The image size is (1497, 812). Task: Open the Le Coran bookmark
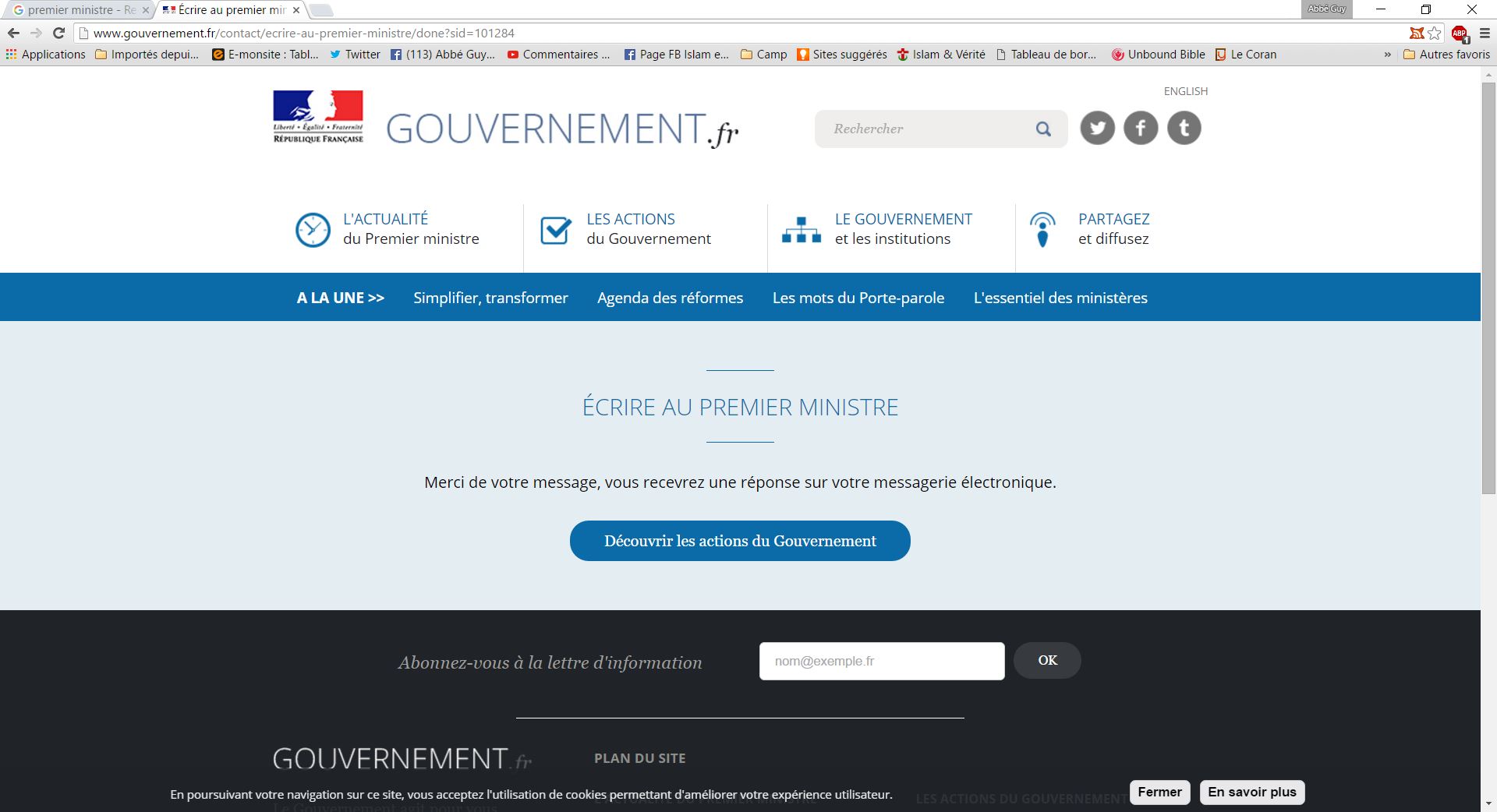point(1246,55)
